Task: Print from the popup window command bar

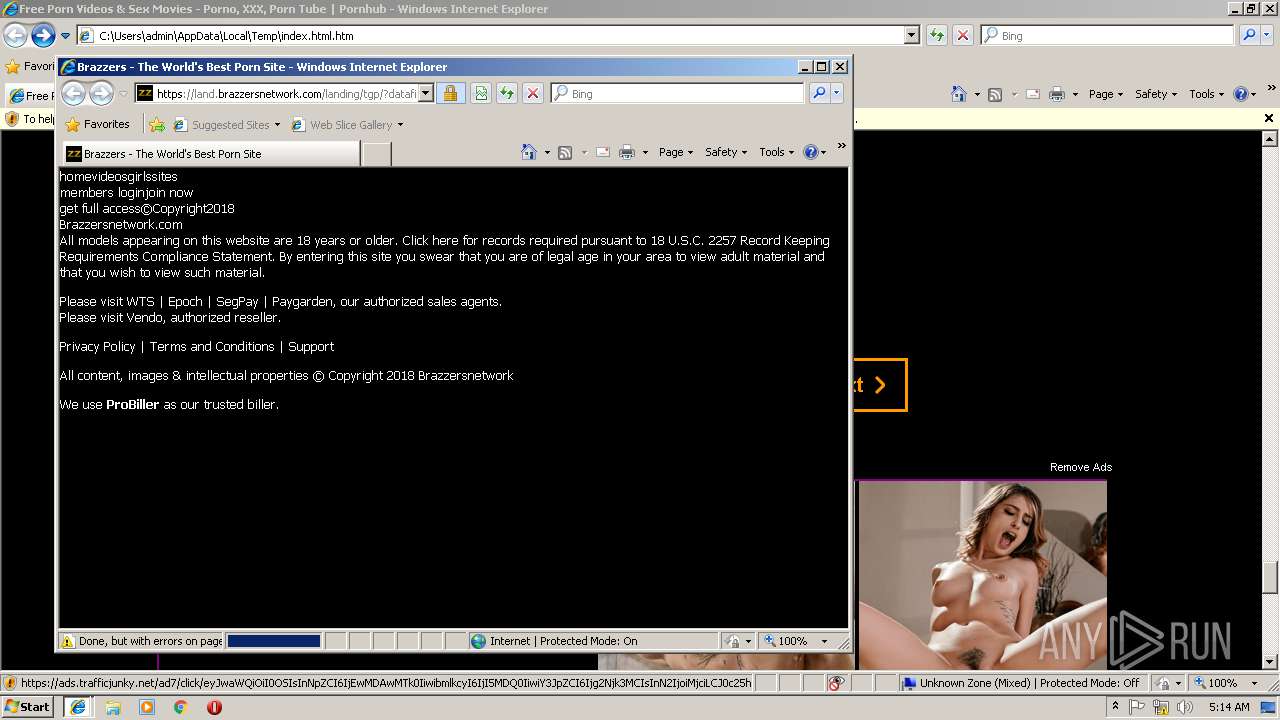Action: 627,152
